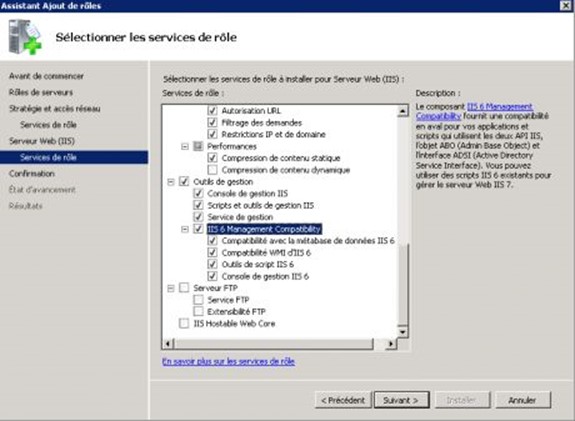Screen dimensions: 575x421
Task: Close the Assistant Ajout de rôles window
Action: (x=566, y=6)
